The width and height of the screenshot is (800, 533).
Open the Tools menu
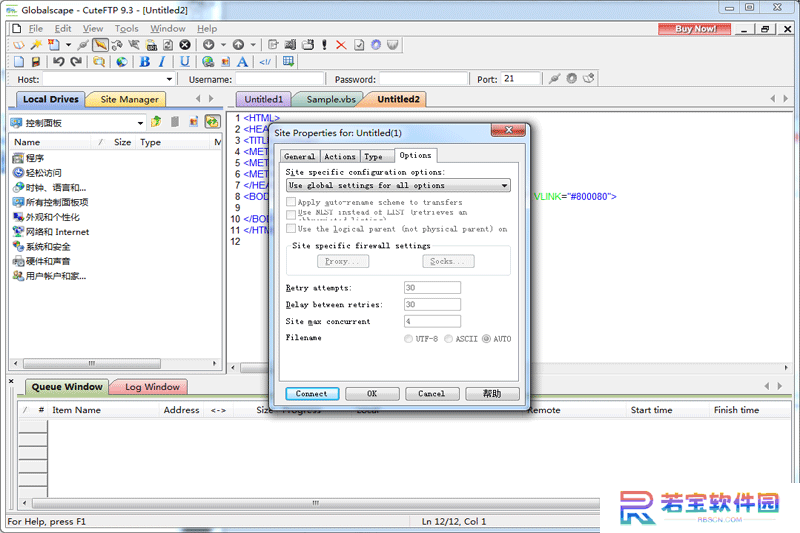pos(126,29)
